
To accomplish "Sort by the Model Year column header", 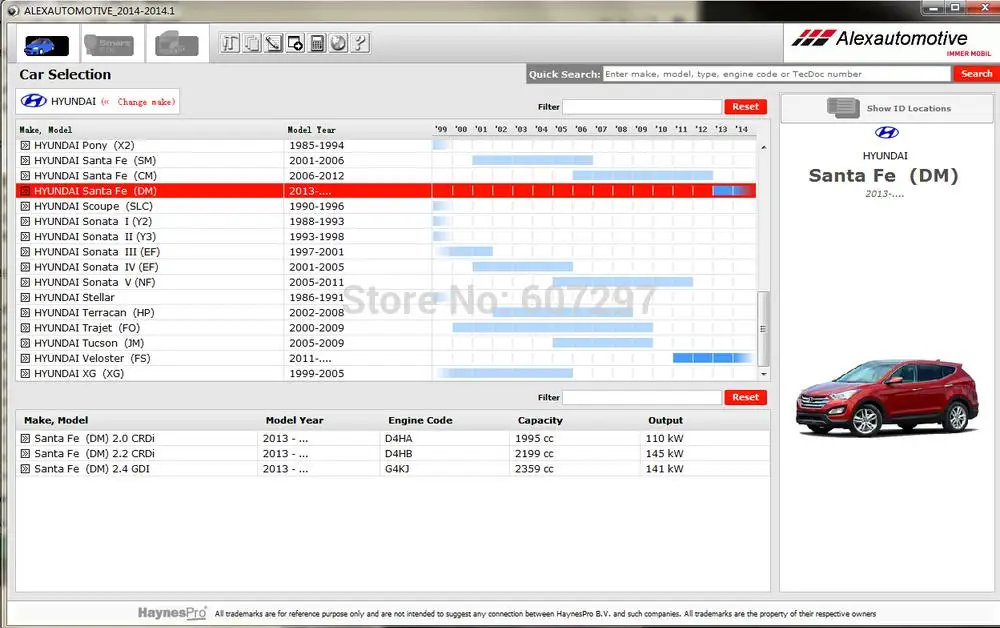I will 295,420.
